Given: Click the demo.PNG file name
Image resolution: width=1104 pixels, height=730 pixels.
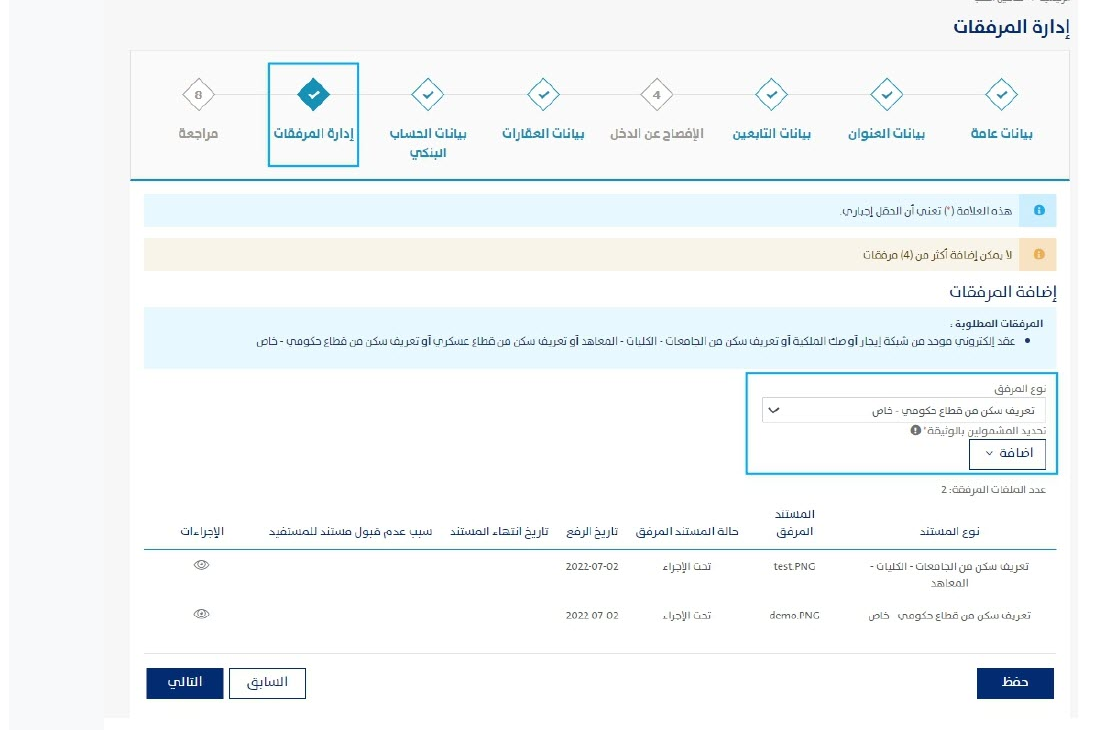Looking at the screenshot, I should pos(794,615).
